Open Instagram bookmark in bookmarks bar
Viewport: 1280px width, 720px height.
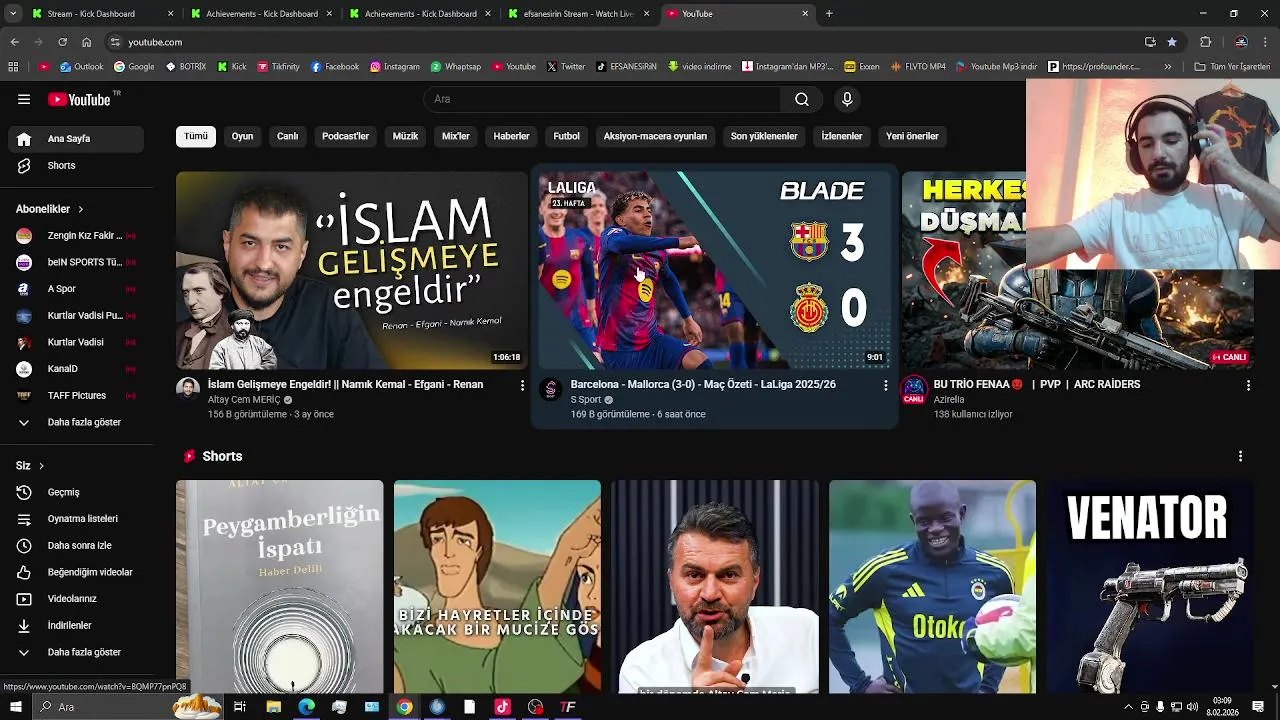click(x=395, y=67)
